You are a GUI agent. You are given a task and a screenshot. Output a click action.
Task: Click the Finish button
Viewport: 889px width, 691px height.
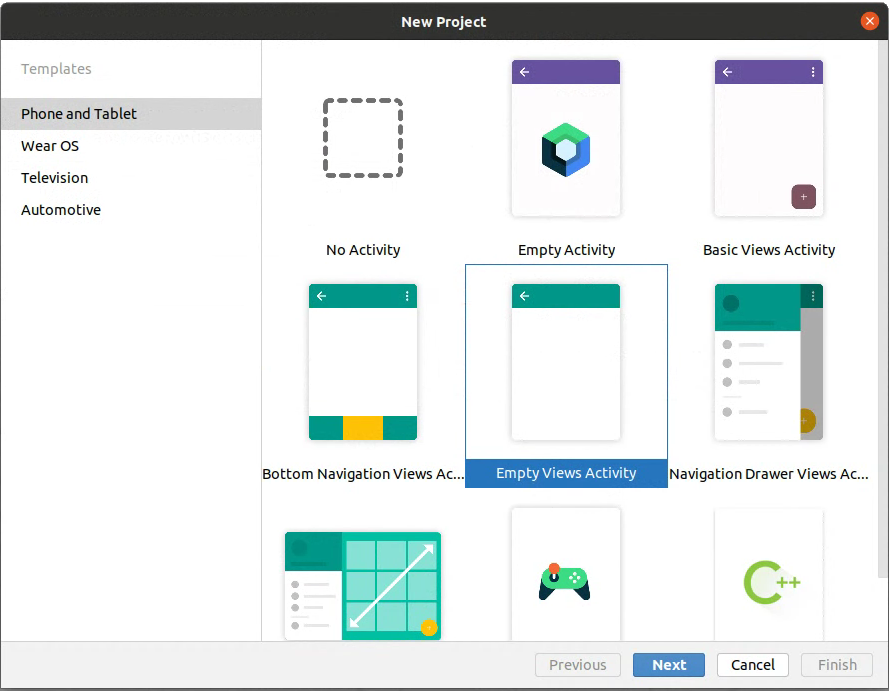click(837, 665)
